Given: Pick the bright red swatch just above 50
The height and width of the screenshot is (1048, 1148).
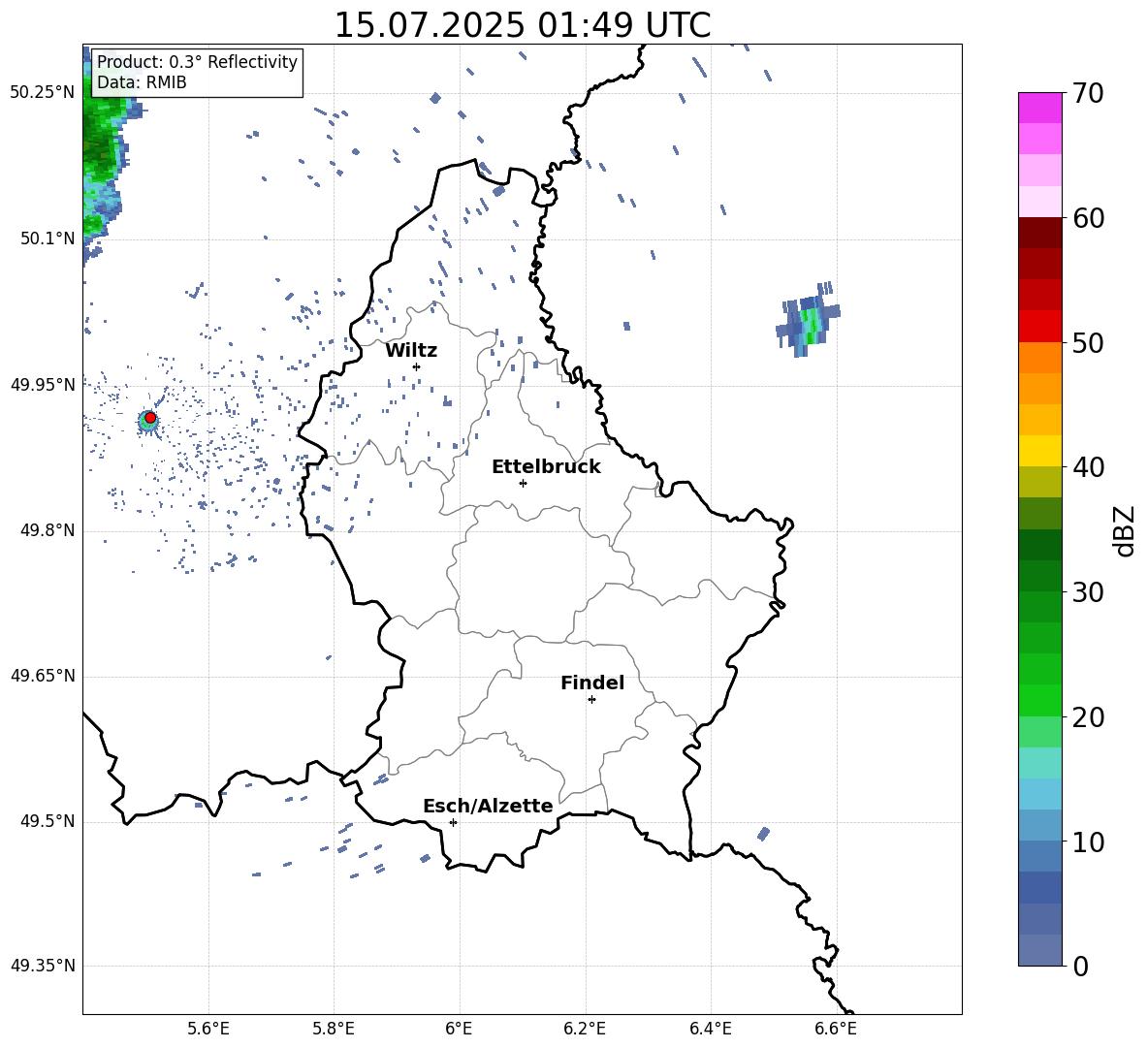Looking at the screenshot, I should coord(1039,327).
